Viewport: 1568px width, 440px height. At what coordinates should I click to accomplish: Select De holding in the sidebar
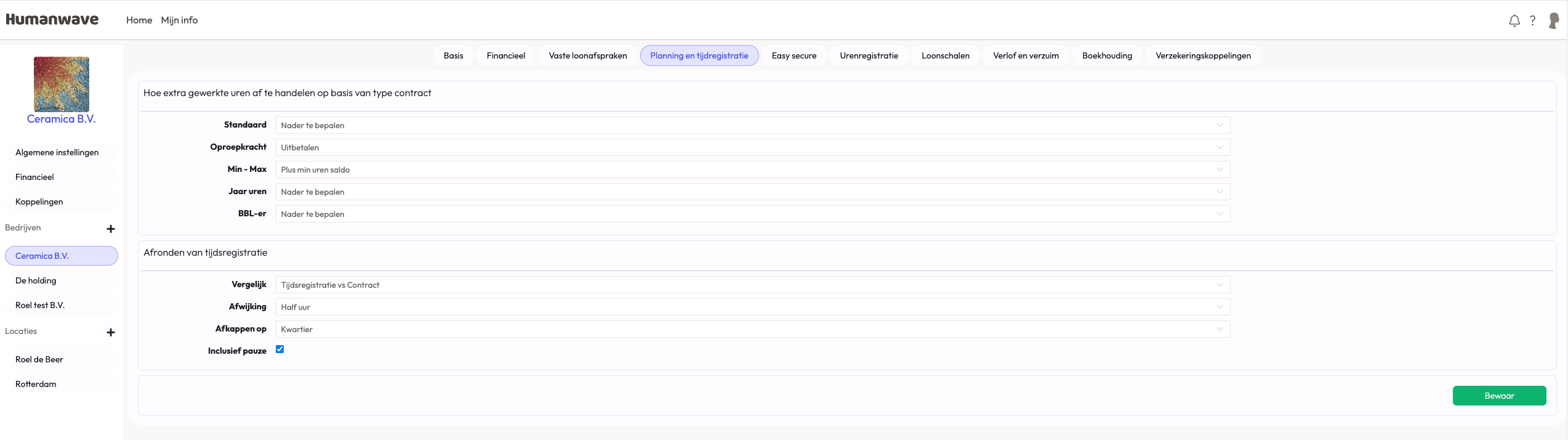point(36,280)
